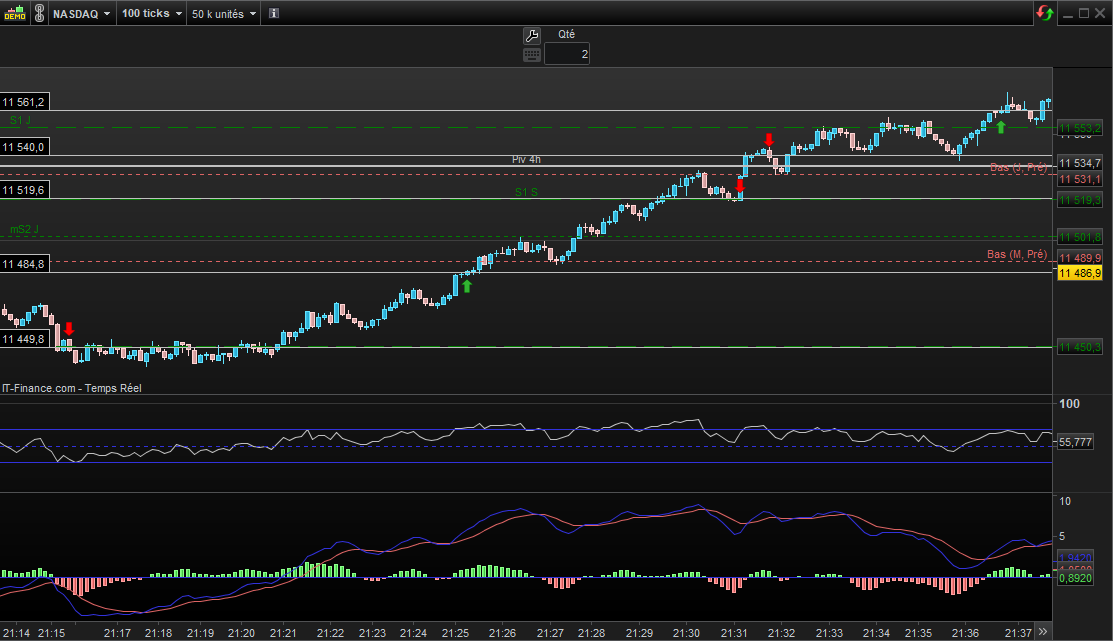
Task: Expand the 50 k unités dropdown
Action: point(223,14)
